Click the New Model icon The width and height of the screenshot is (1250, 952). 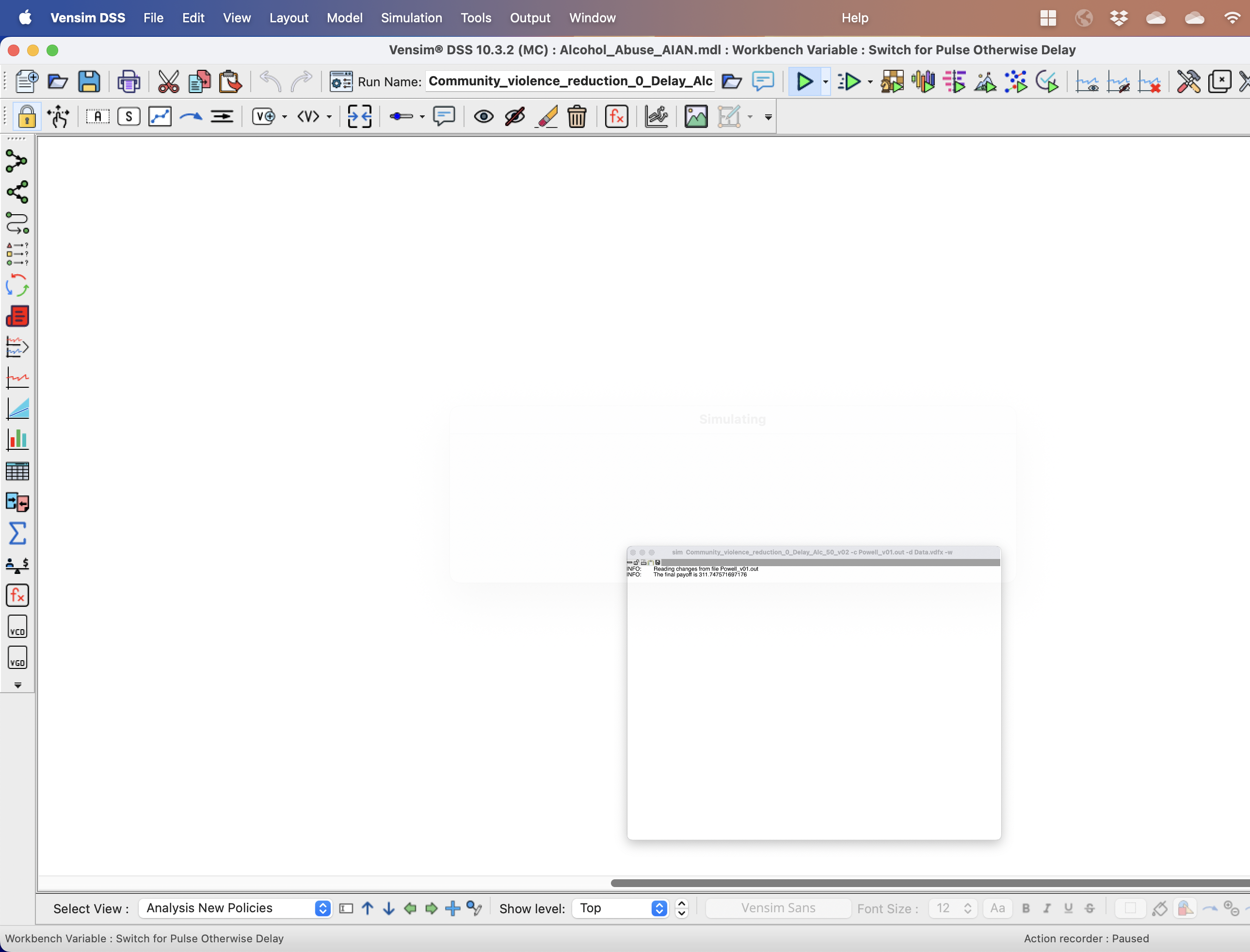click(x=26, y=81)
